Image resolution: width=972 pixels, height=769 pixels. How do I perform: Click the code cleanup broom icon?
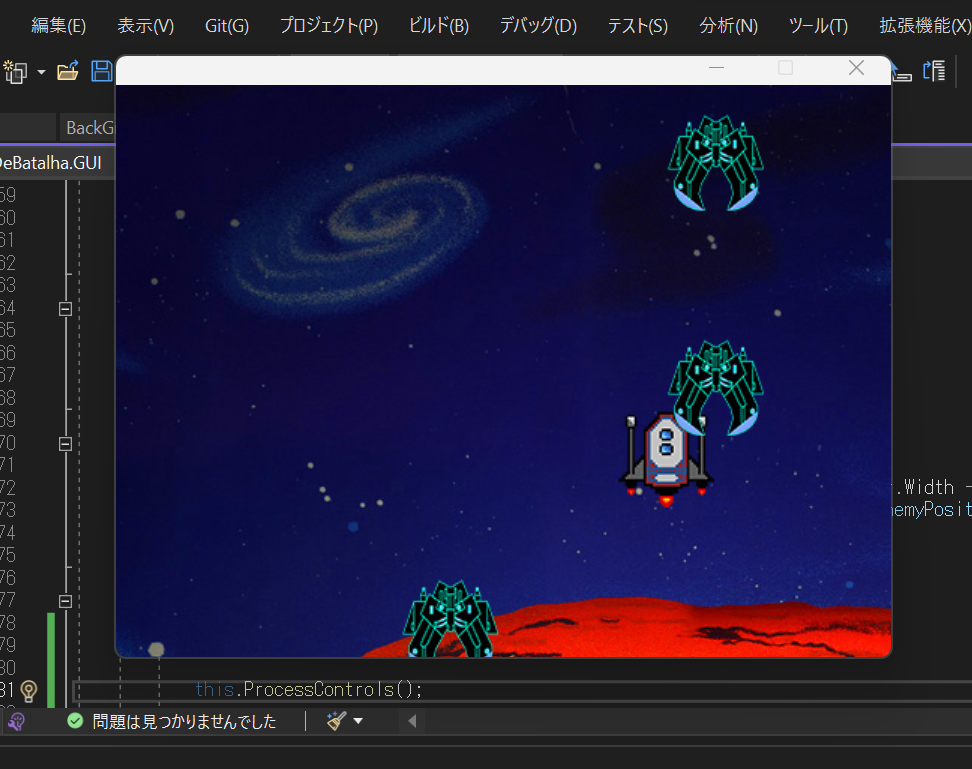pos(336,721)
